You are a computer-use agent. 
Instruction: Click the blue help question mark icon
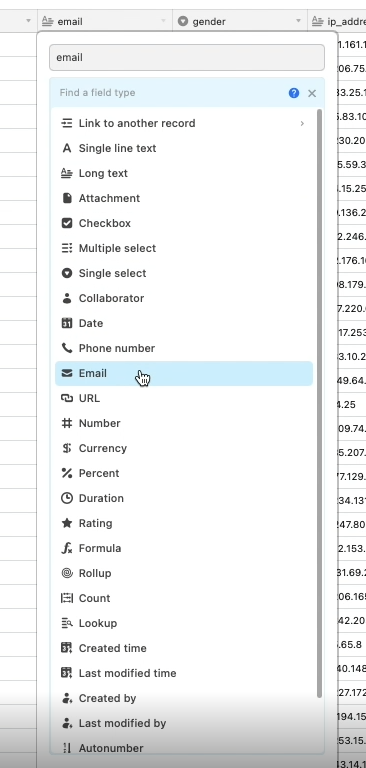click(294, 93)
